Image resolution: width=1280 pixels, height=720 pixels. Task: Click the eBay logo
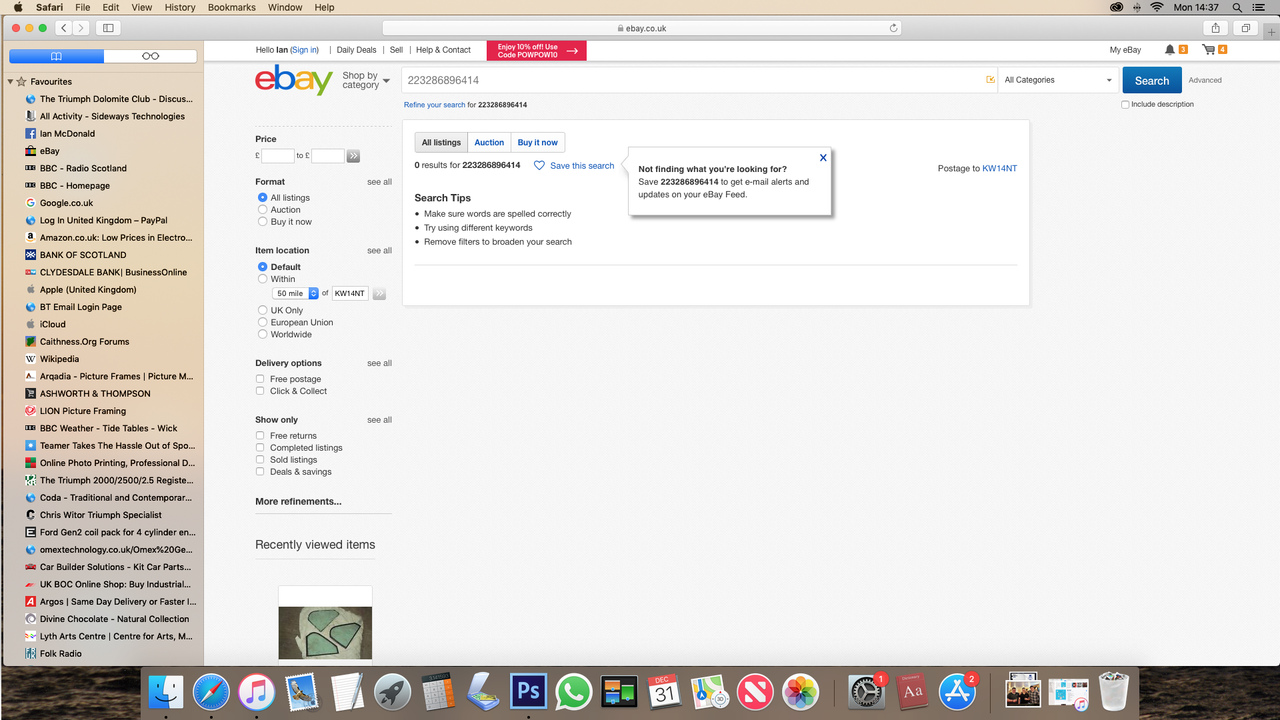[x=294, y=80]
